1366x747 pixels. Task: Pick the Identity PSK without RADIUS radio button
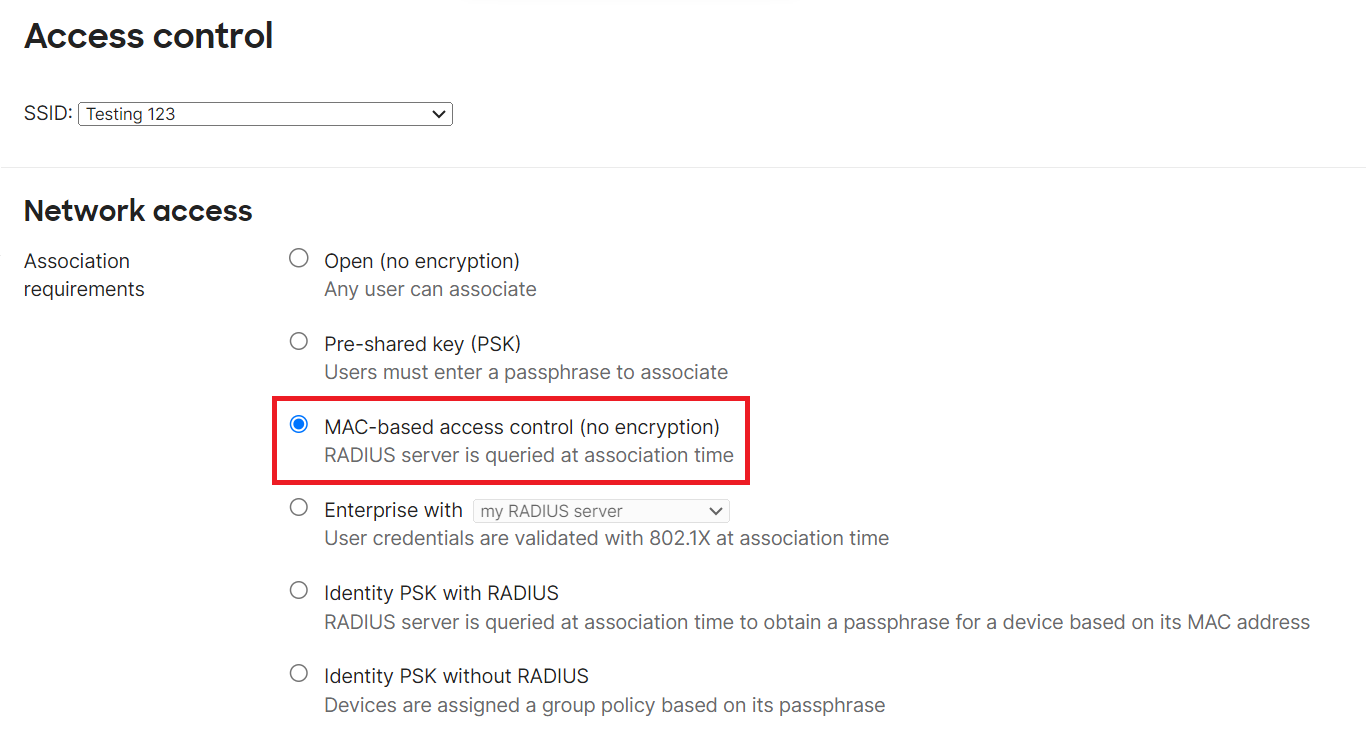click(298, 674)
